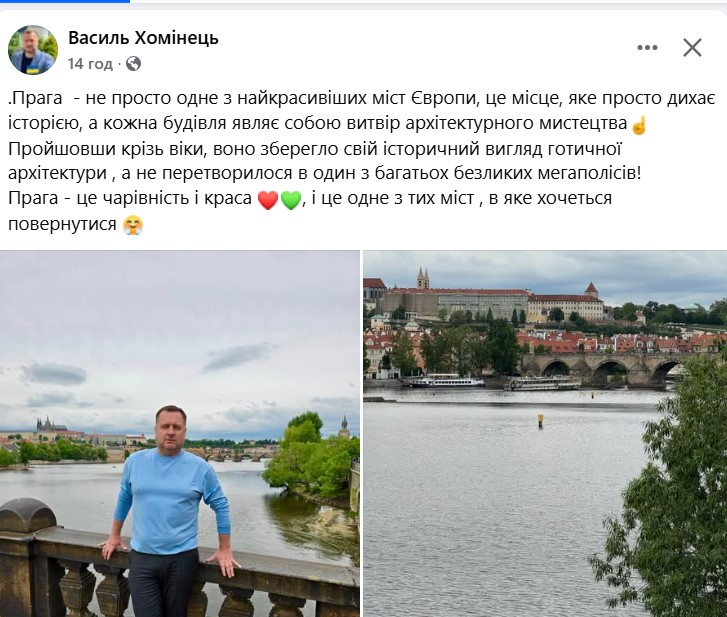Click the globe public privacy icon
727x617 pixels.
tap(133, 64)
